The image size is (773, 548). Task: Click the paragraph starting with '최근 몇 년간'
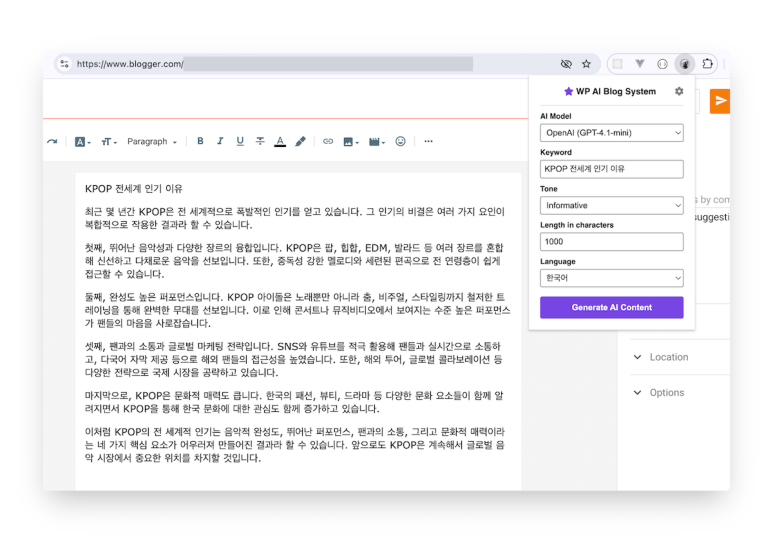point(295,218)
